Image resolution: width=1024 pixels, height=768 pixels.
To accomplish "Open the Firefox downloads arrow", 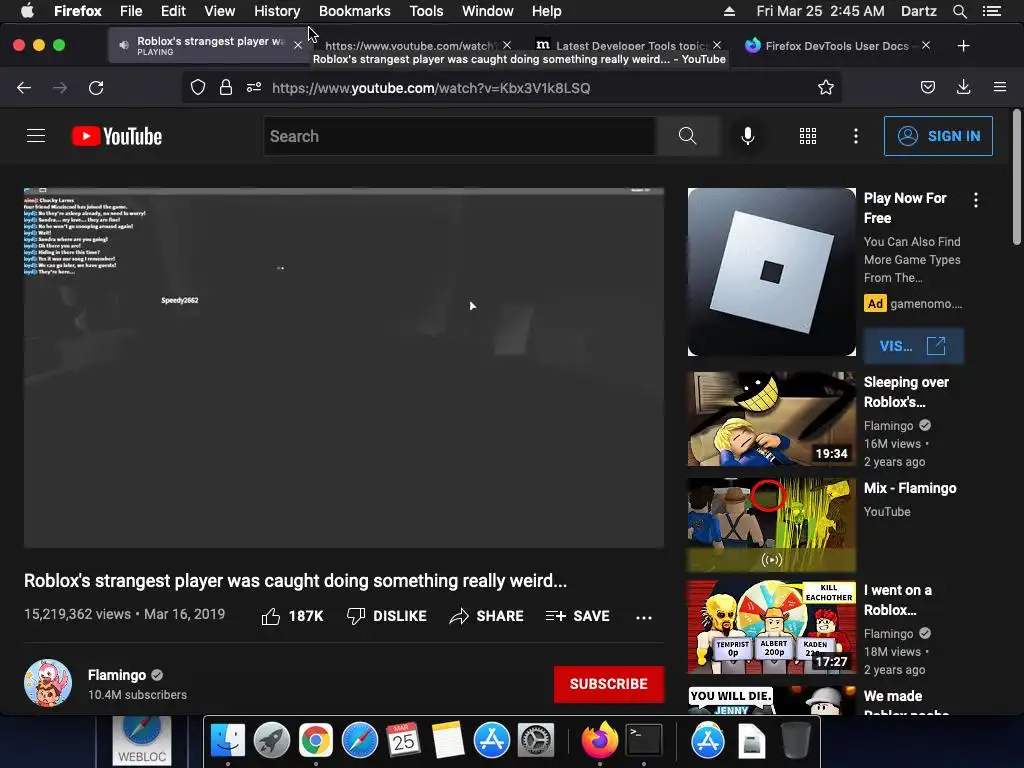I will click(x=963, y=88).
